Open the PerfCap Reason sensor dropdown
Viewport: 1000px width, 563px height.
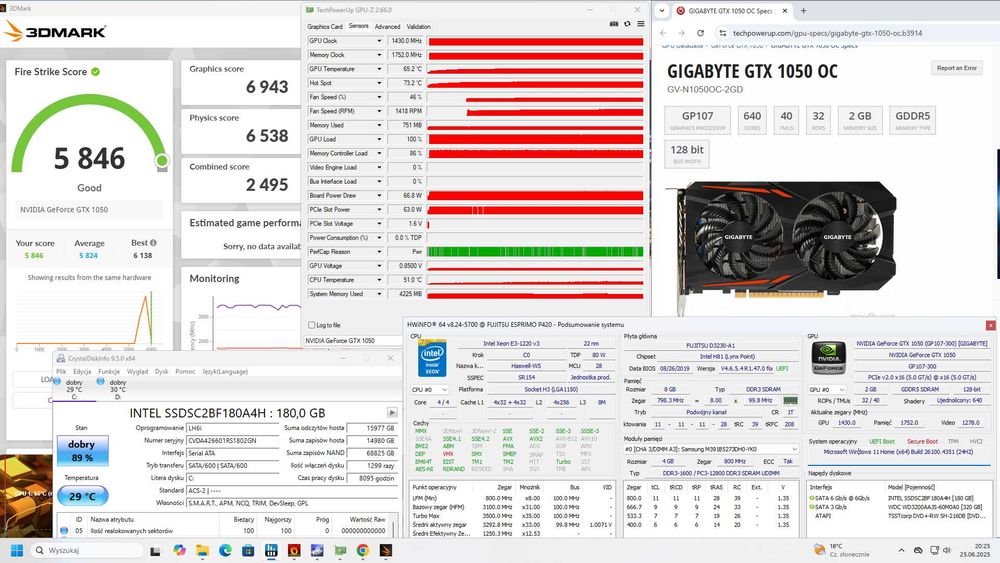379,252
